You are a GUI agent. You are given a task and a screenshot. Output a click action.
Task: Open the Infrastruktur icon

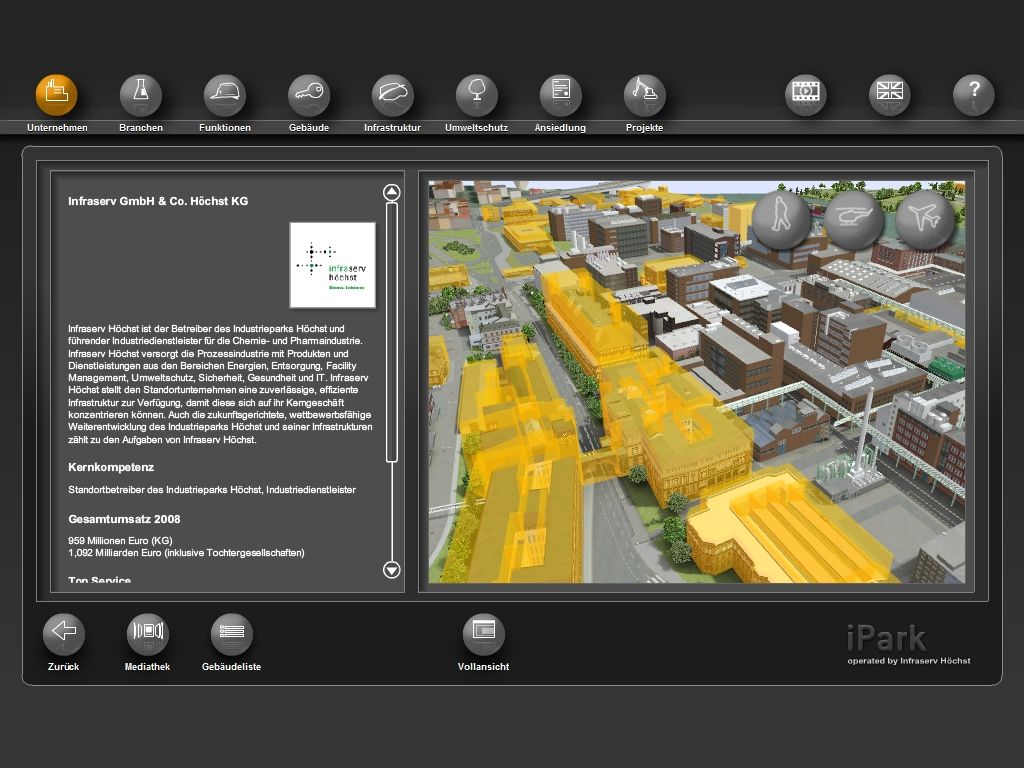tap(392, 95)
